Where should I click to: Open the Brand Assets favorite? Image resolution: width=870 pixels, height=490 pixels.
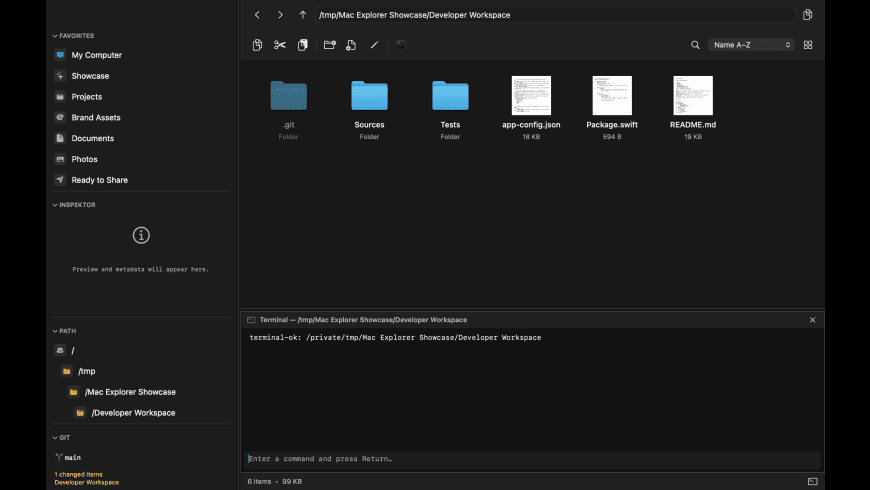click(x=95, y=118)
